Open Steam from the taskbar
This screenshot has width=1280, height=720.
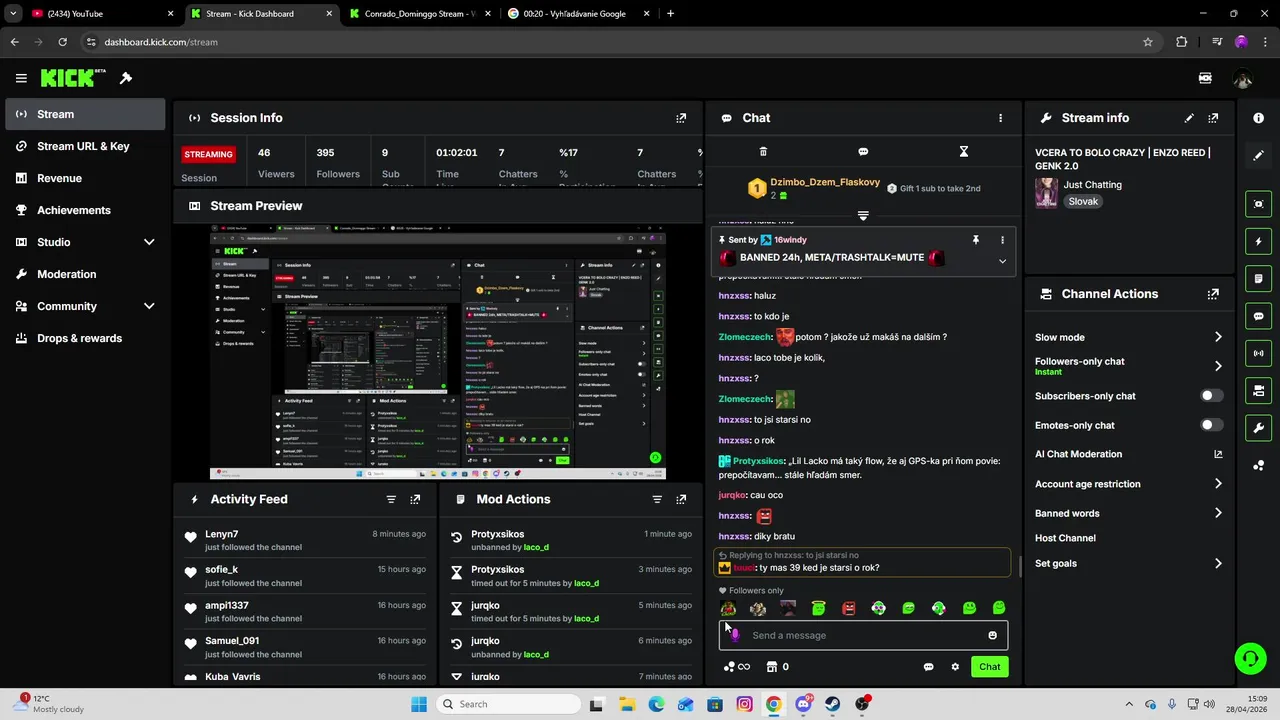tap(832, 704)
